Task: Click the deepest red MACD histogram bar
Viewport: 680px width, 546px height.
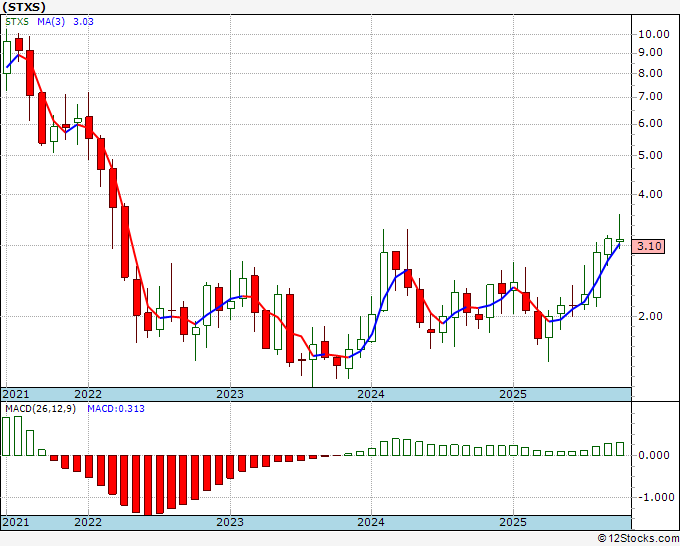Action: pyautogui.click(x=148, y=485)
